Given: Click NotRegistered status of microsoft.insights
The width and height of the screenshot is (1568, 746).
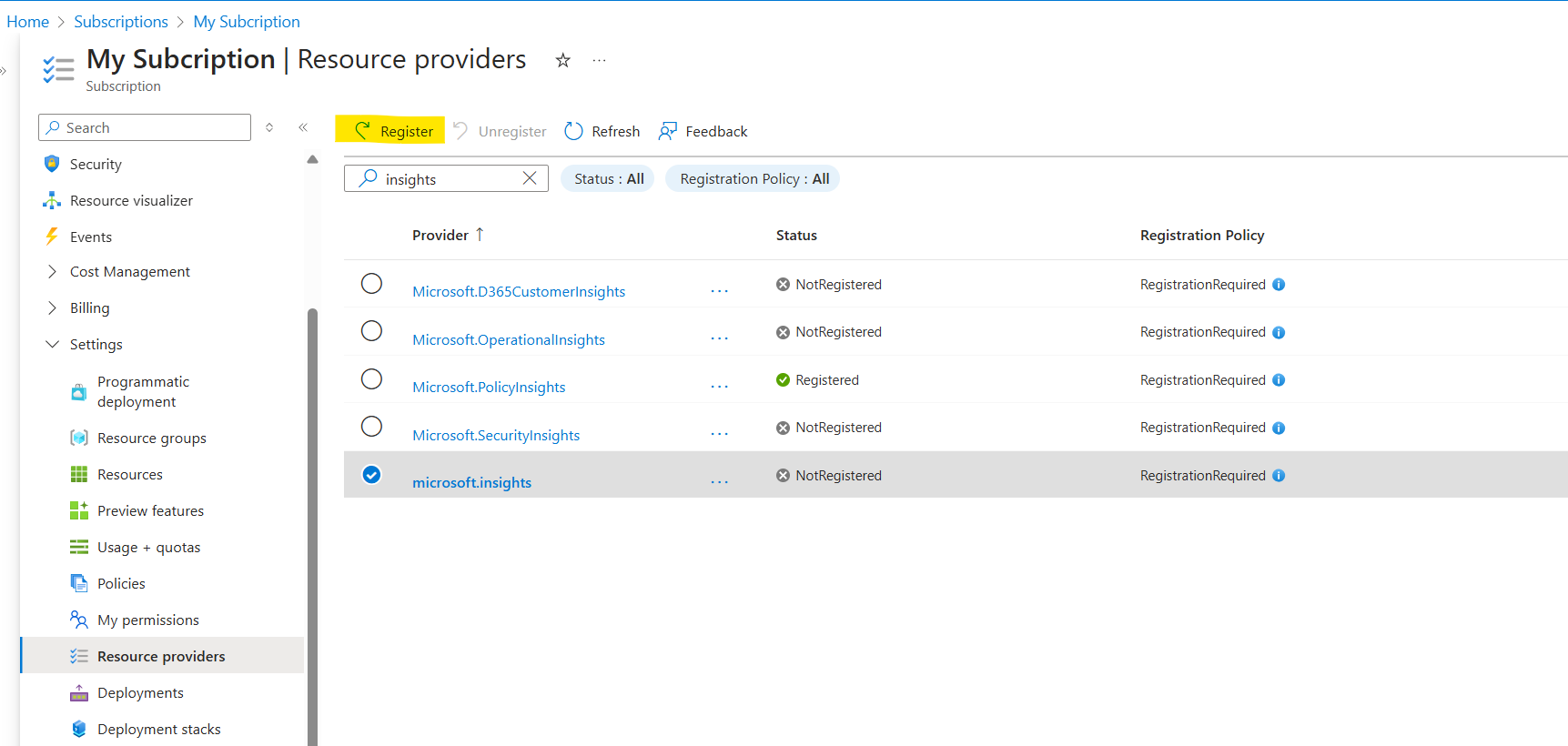Looking at the screenshot, I should click(x=828, y=475).
